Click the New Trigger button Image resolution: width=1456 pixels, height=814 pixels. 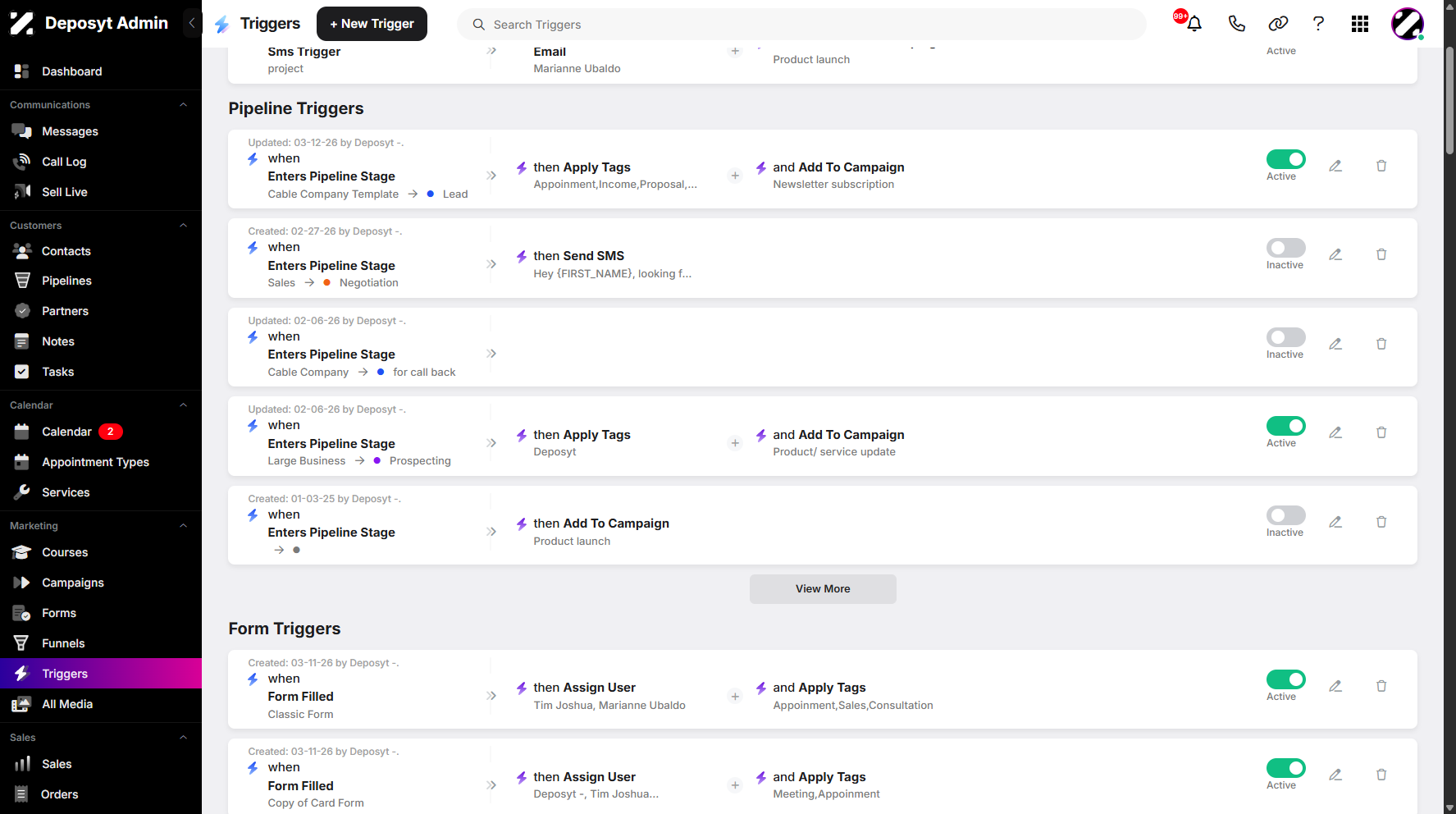tap(372, 24)
